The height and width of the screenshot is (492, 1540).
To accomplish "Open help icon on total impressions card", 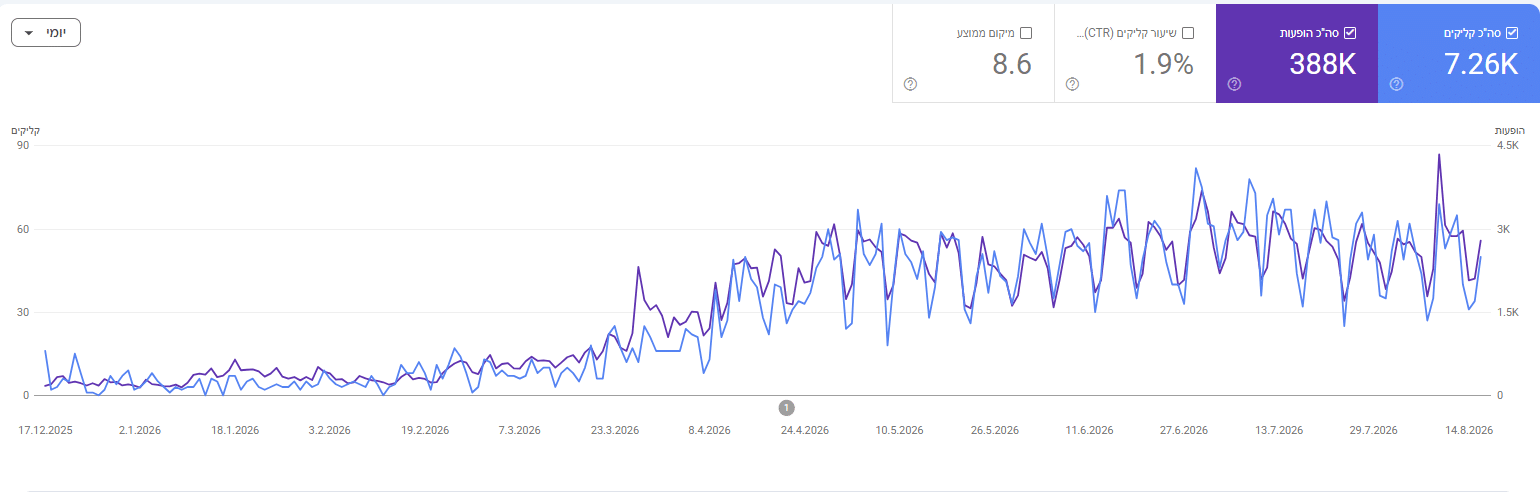I will pyautogui.click(x=1234, y=84).
